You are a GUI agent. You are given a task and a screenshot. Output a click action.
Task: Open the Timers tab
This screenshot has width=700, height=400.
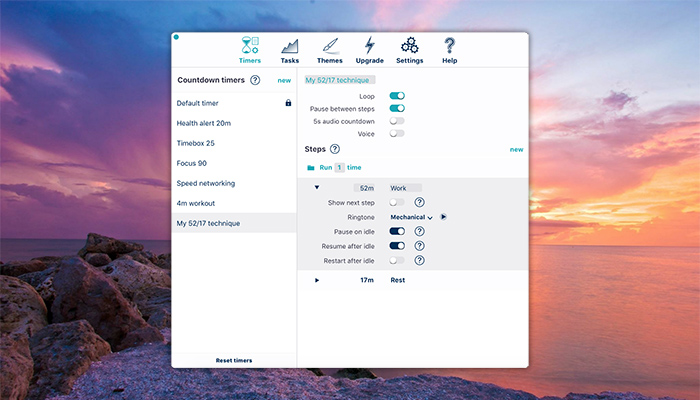(x=250, y=50)
